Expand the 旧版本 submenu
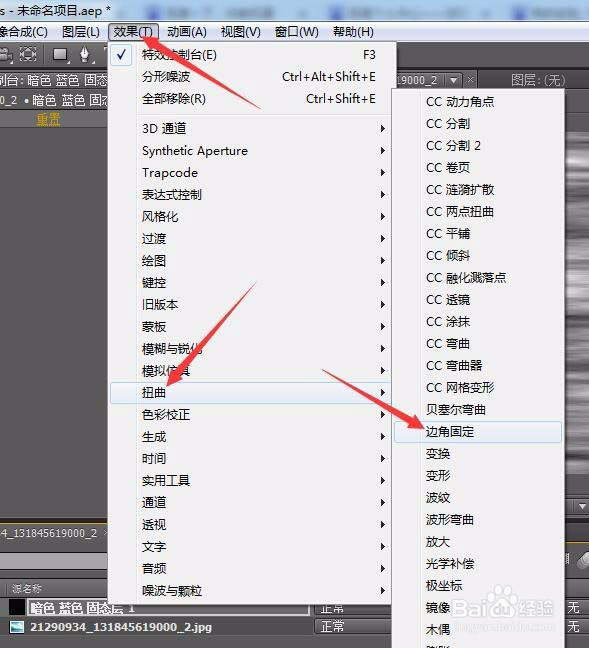Viewport: 589px width, 648px height. click(250, 304)
